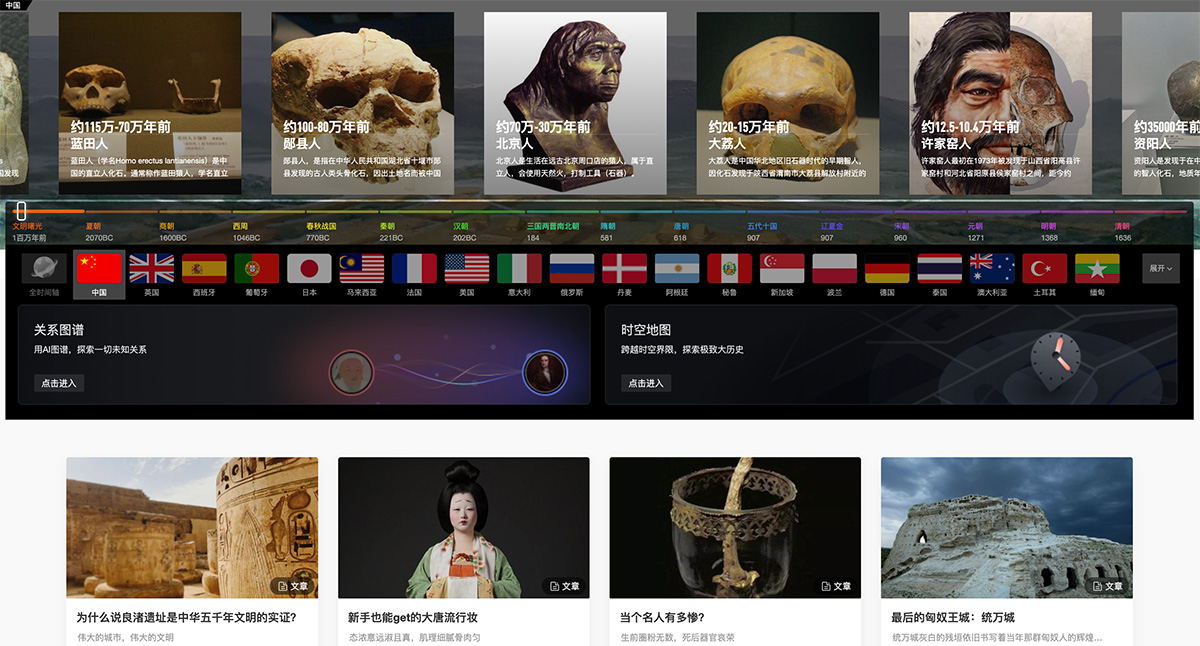
Task: Open the 全时间轴 globe icon
Action: [45, 268]
